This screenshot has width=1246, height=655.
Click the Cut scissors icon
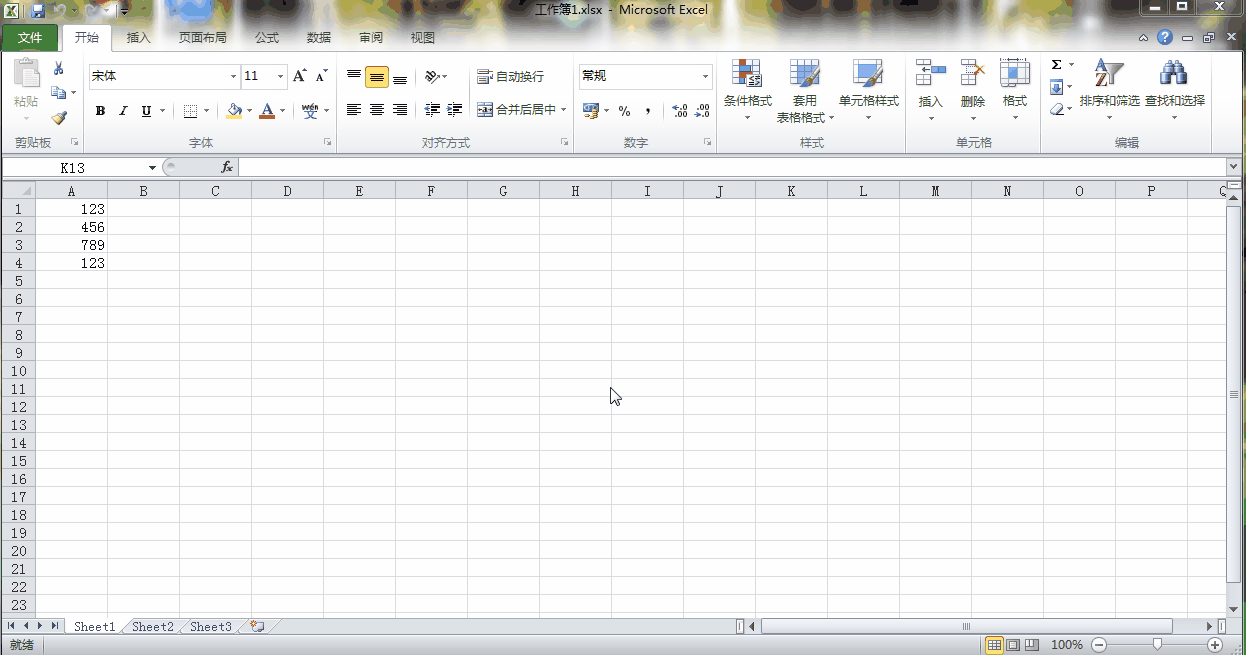58,69
